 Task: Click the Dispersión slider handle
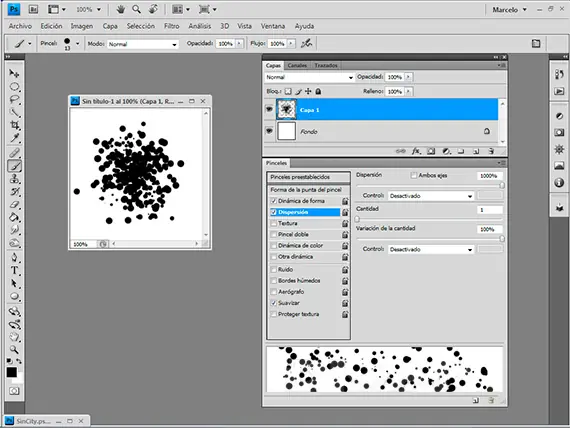coord(502,185)
